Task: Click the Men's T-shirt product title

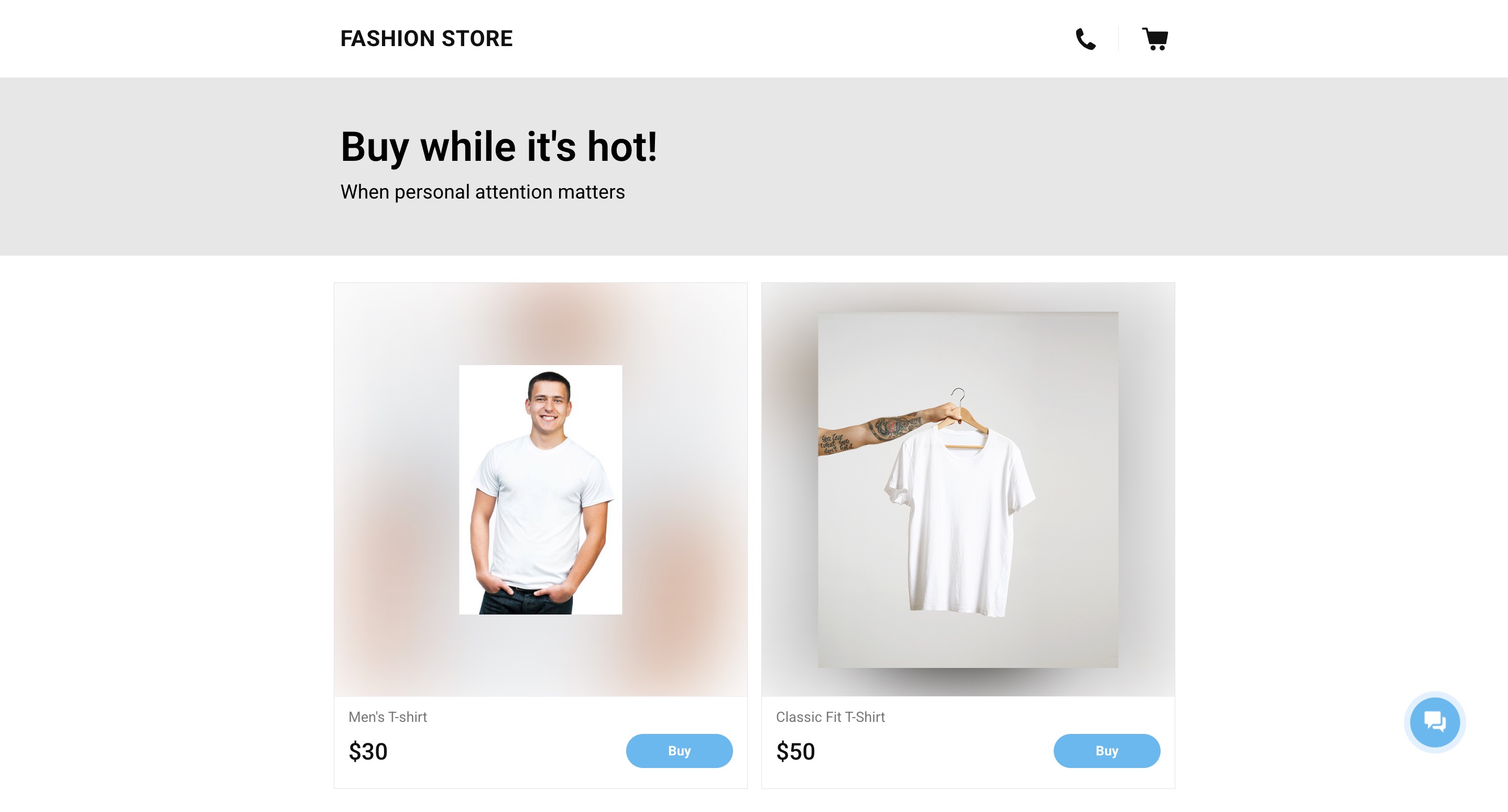Action: pyautogui.click(x=388, y=717)
